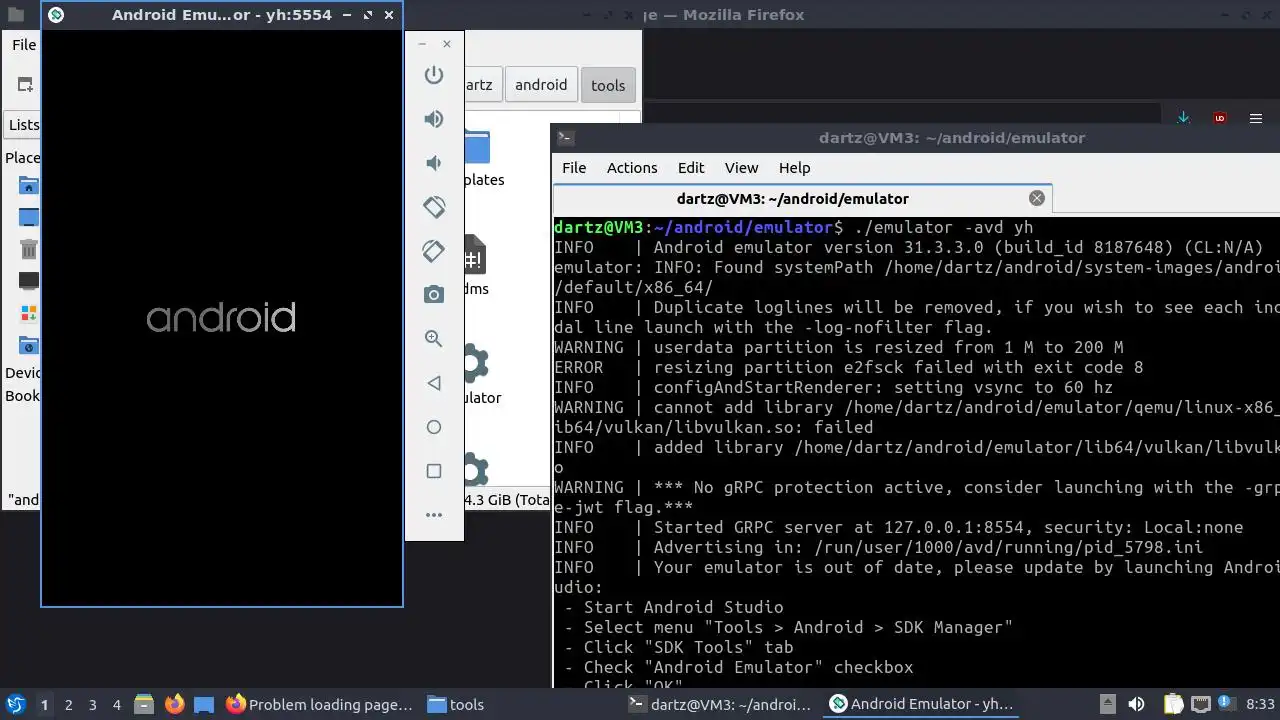Click the 'android' boot logo on emulator screen
Screen dimensions: 1280x720
point(221,318)
